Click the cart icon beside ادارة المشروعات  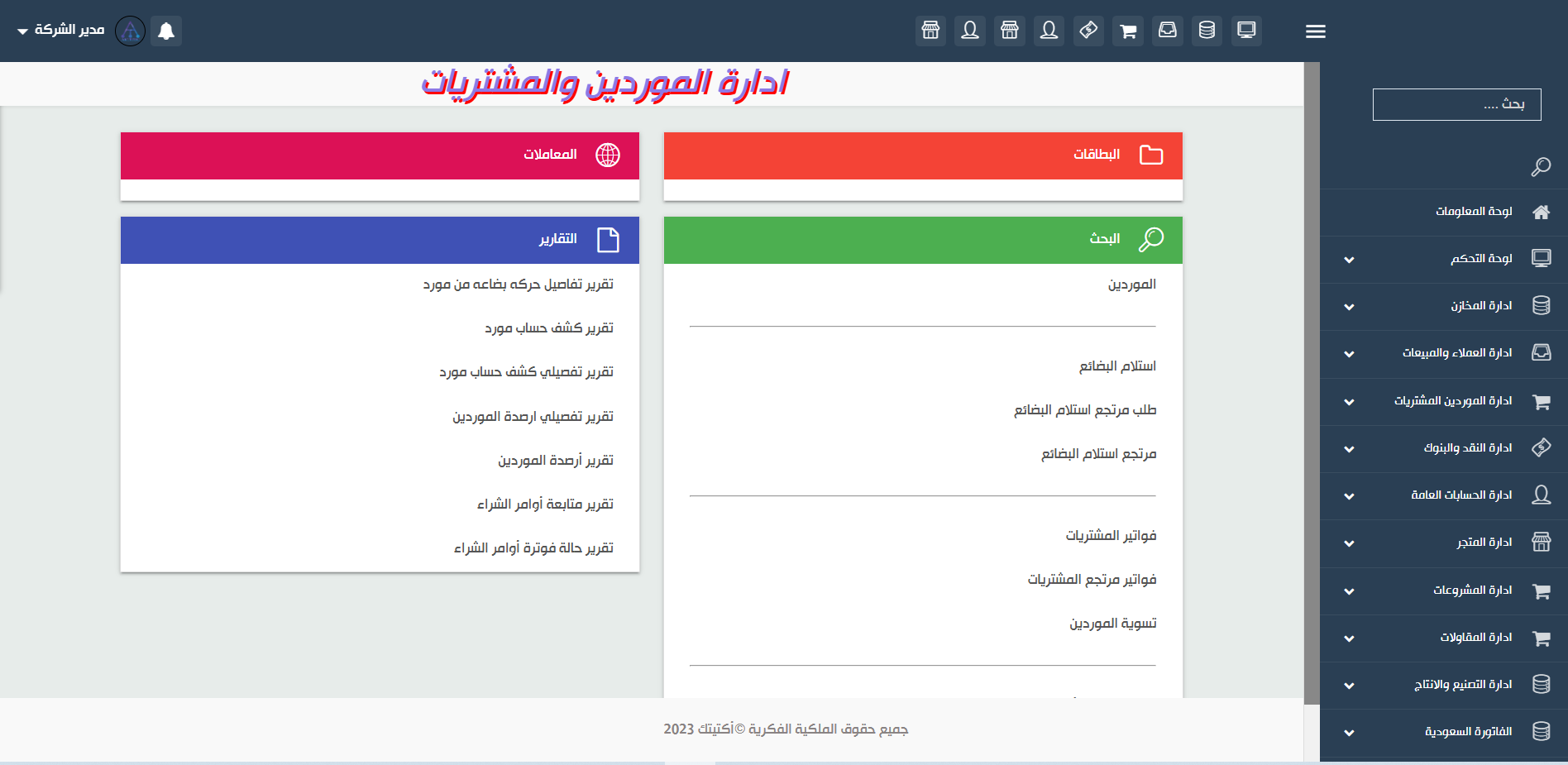point(1541,590)
